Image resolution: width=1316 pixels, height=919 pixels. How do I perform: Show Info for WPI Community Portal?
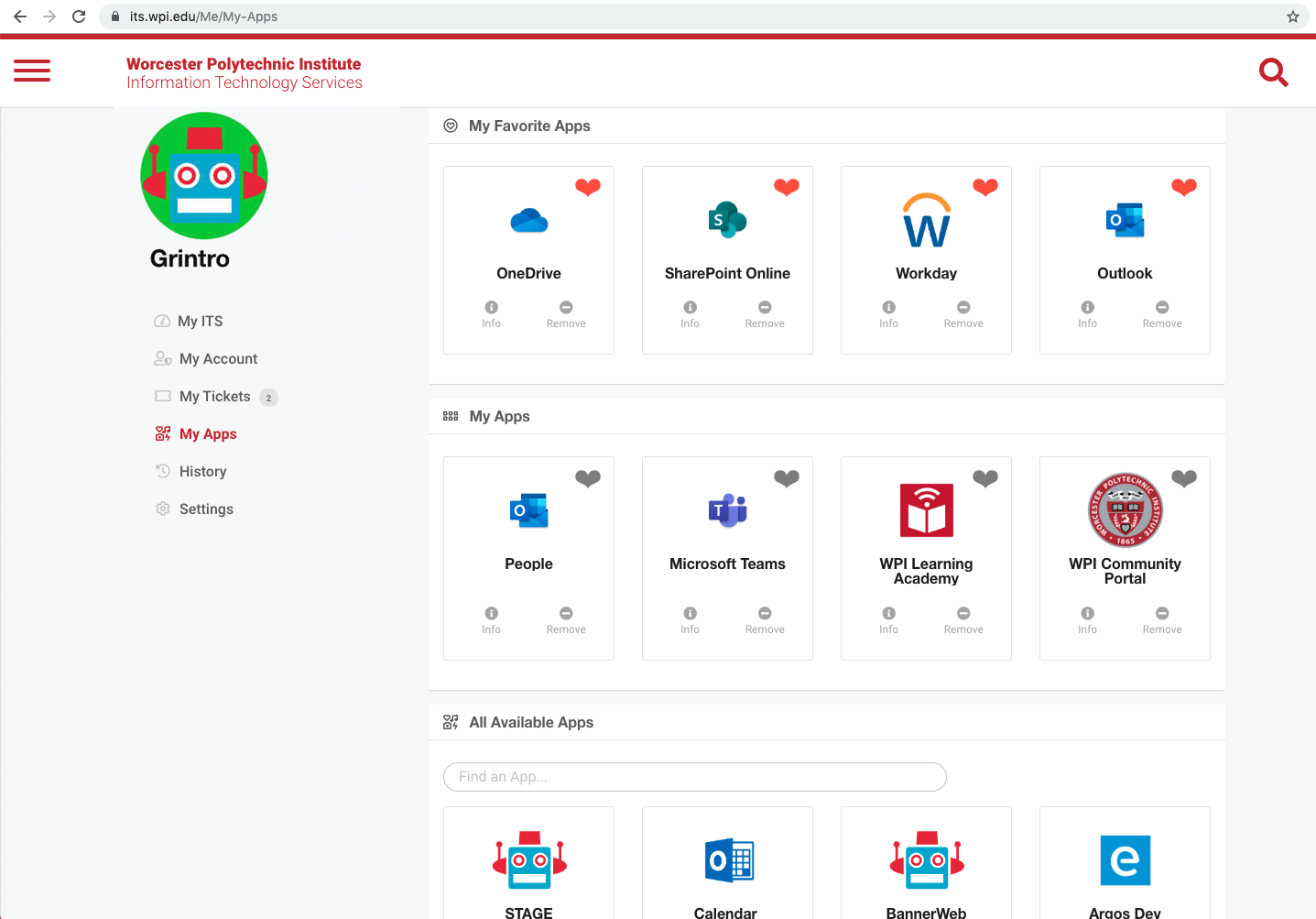(x=1088, y=620)
